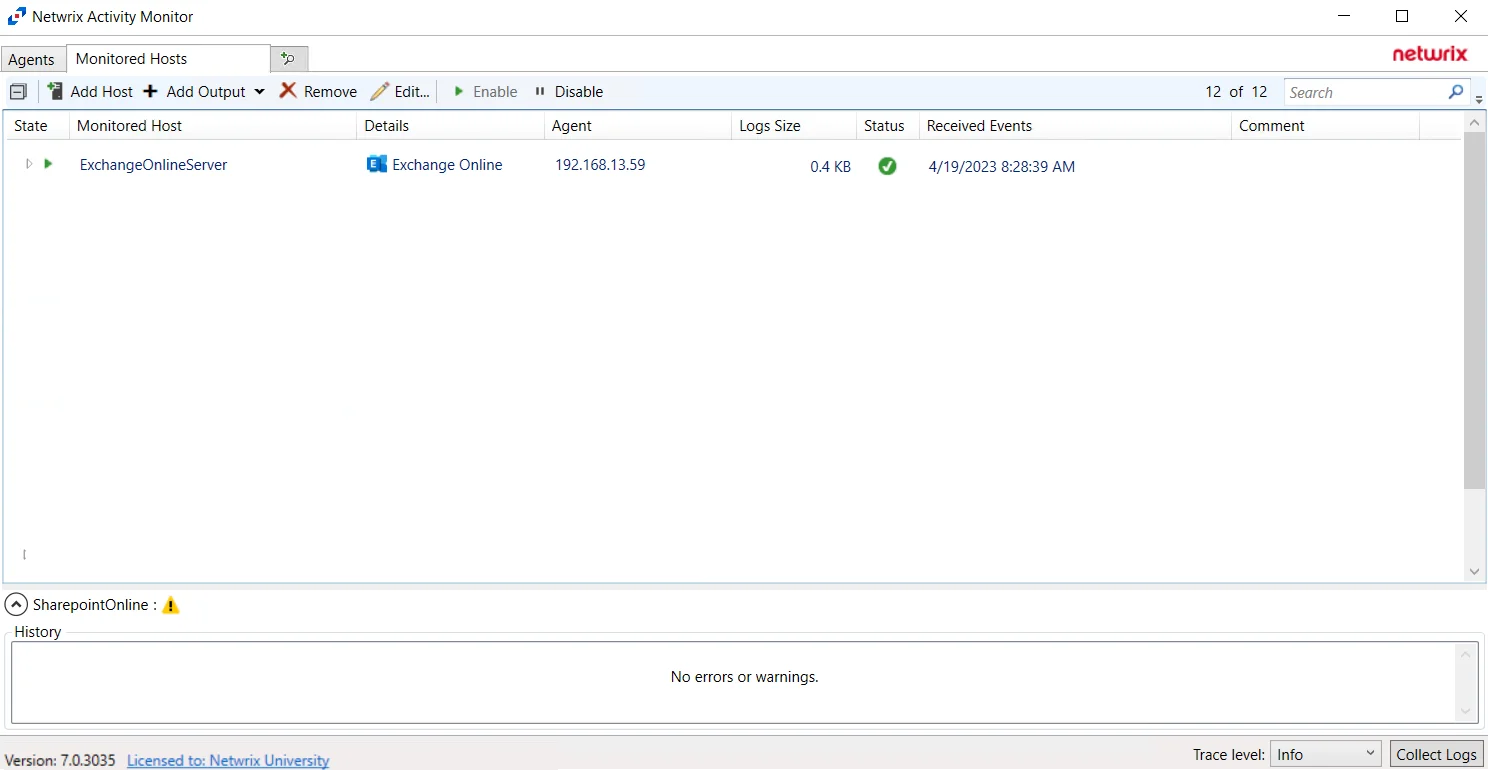This screenshot has width=1488, height=770.
Task: Click the Enable play button in the toolbar
Action: click(485, 92)
